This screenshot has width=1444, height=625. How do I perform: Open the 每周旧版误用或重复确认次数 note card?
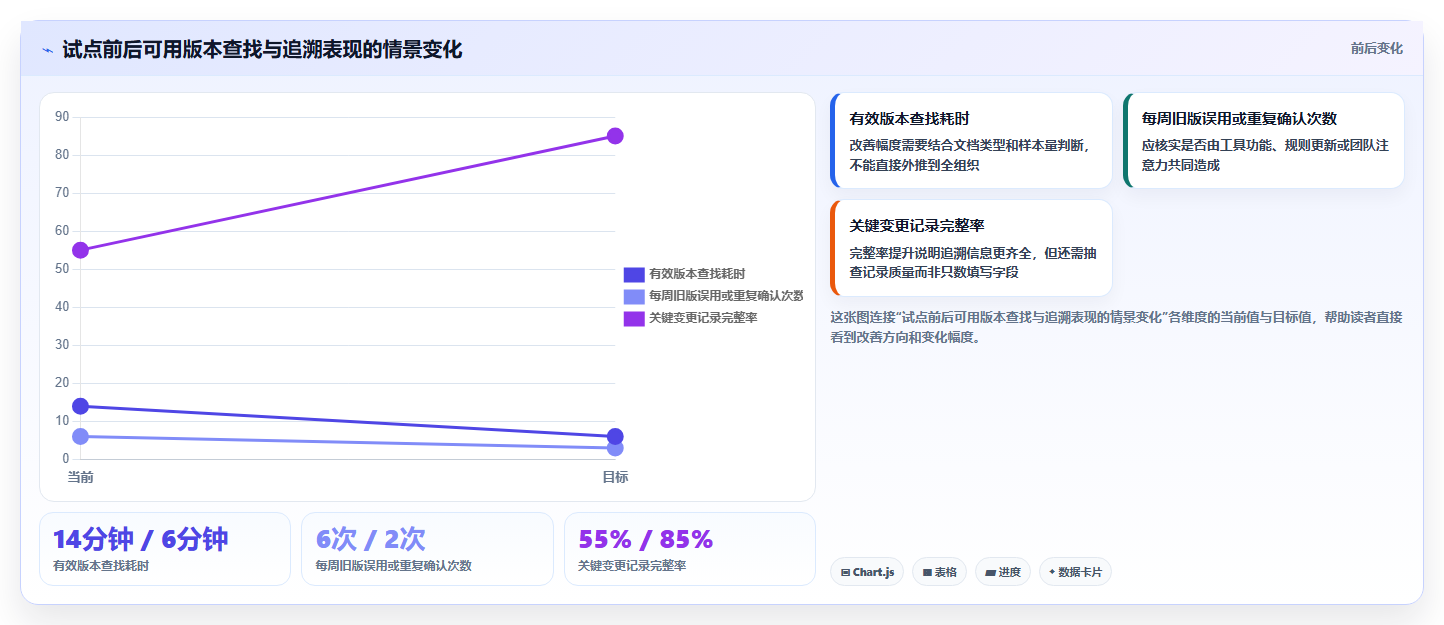pyautogui.click(x=1264, y=140)
